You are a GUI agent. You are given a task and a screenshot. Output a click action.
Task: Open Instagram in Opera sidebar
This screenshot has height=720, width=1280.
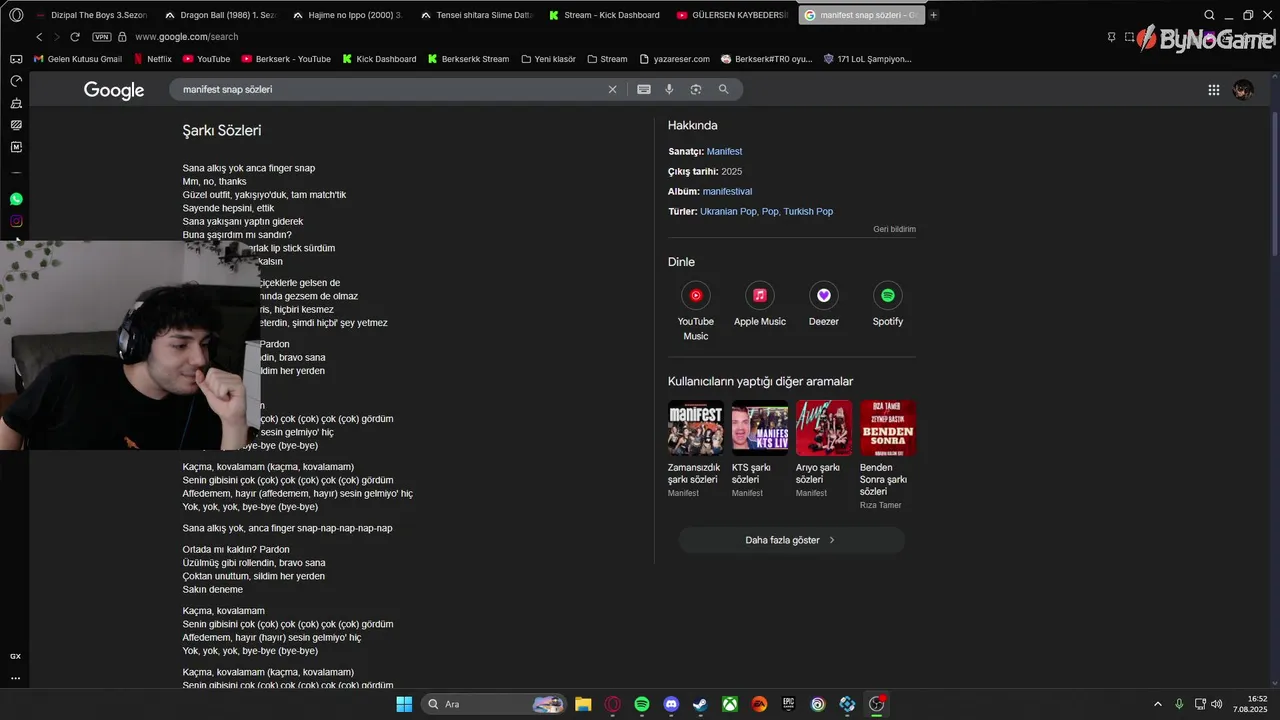[x=16, y=221]
